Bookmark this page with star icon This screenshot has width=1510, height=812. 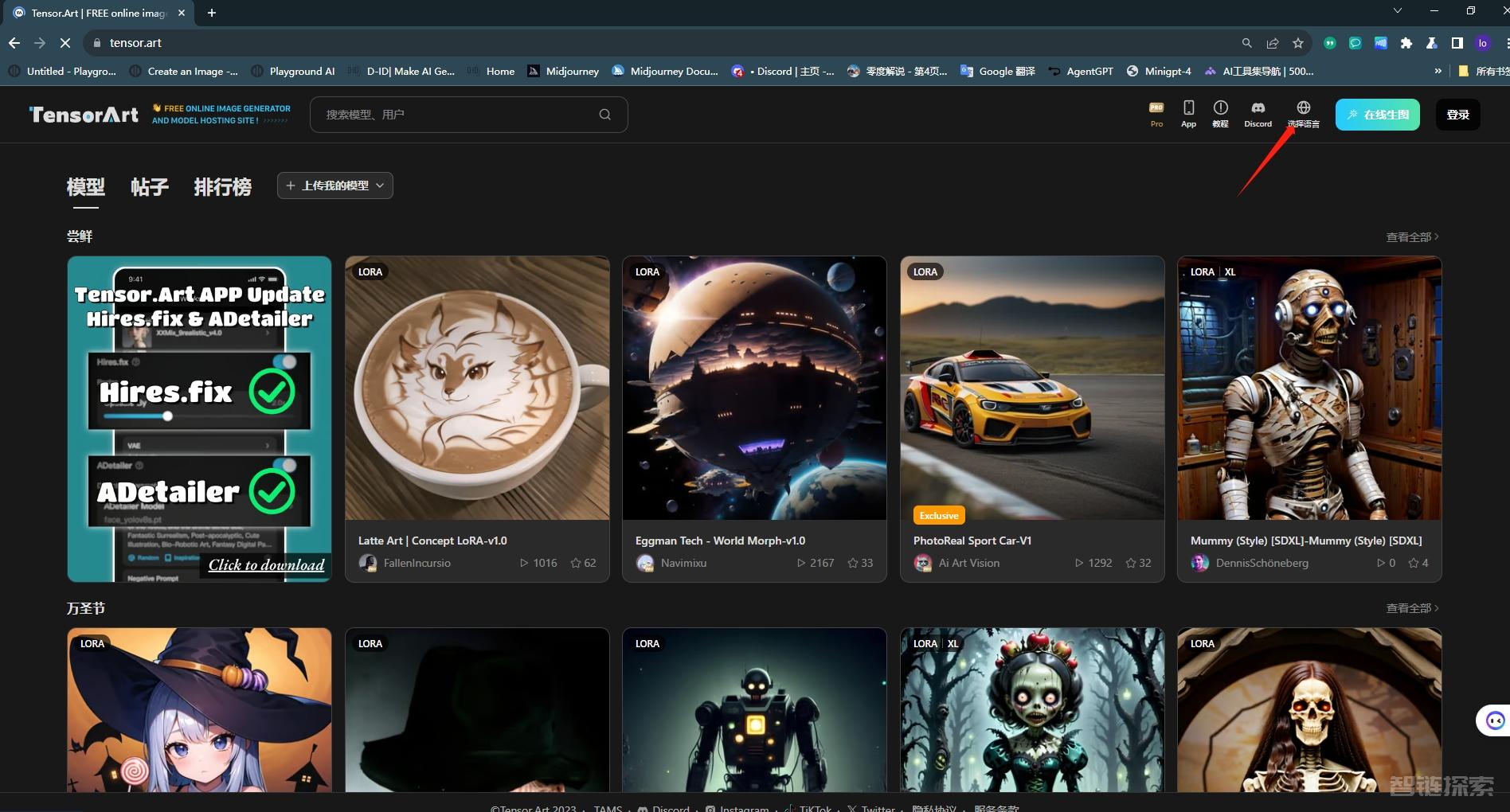click(x=1298, y=43)
